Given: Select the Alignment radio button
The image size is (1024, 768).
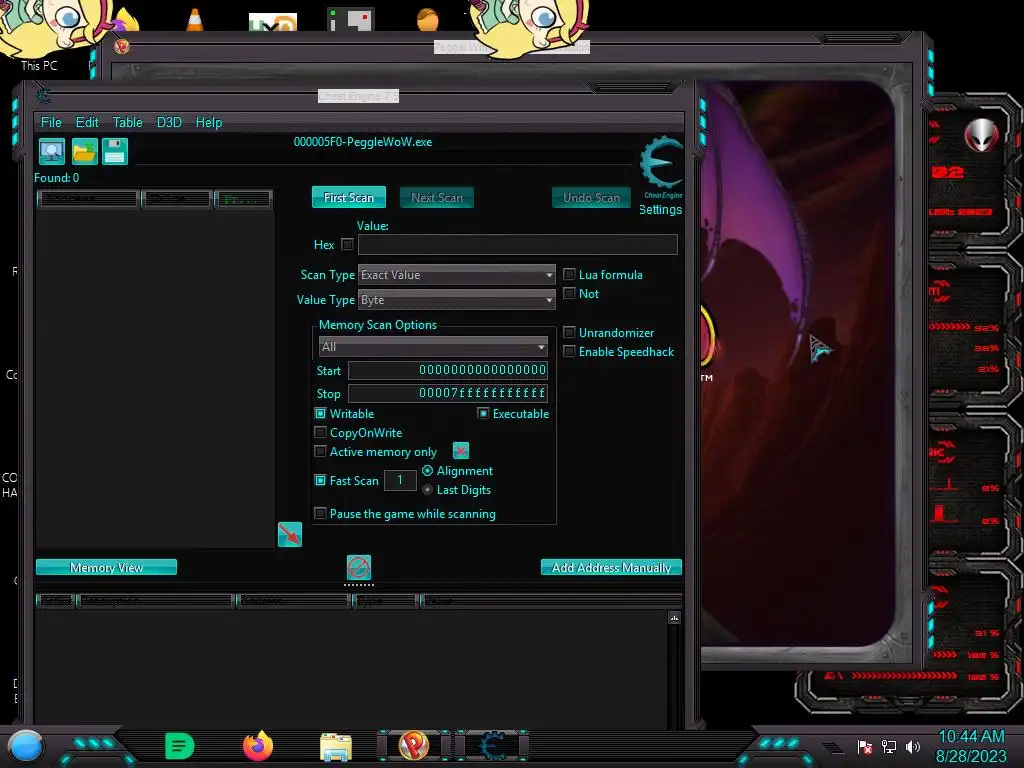Looking at the screenshot, I should [427, 470].
